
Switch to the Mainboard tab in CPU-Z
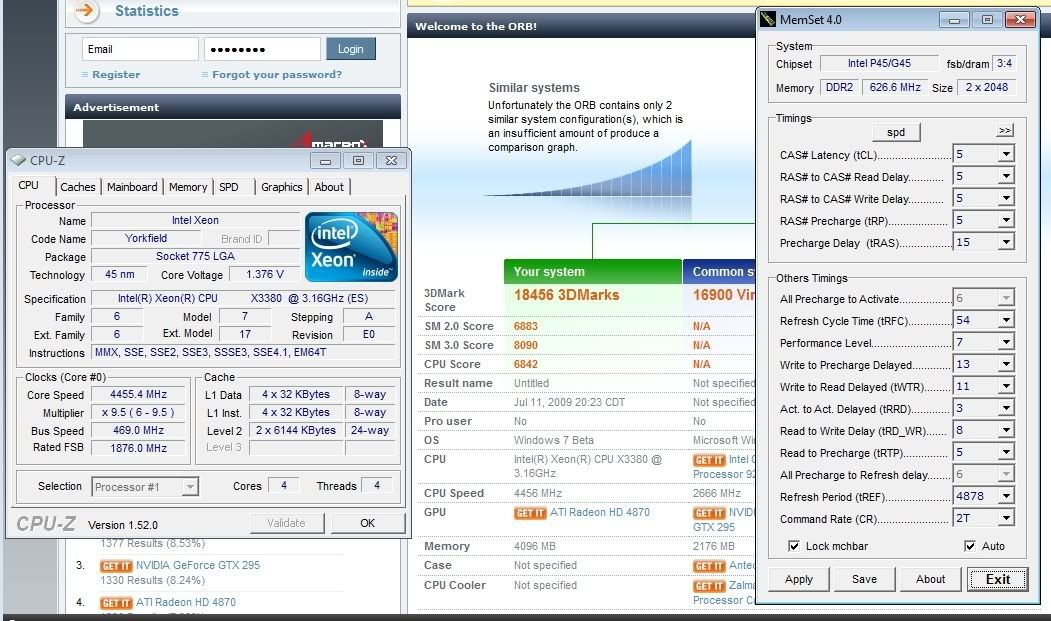(x=132, y=187)
